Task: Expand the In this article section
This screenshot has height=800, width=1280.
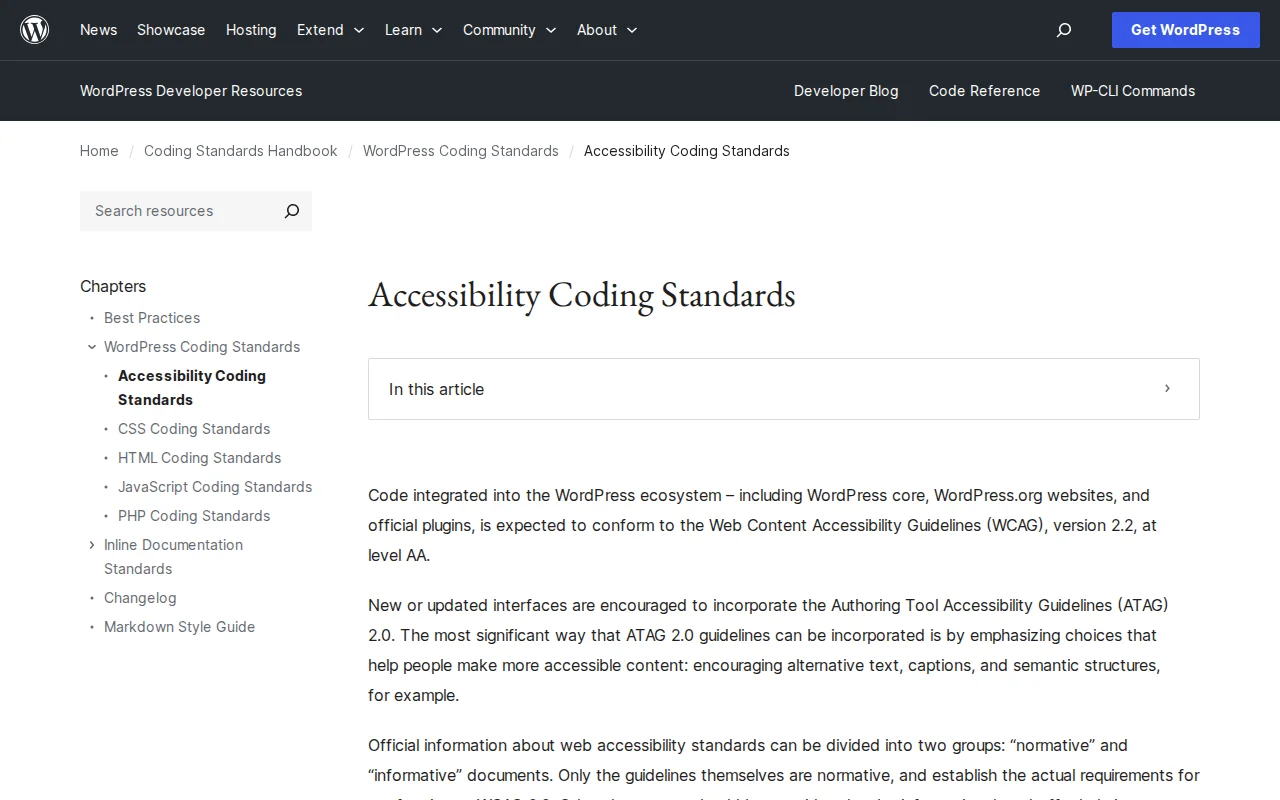Action: coord(1166,389)
